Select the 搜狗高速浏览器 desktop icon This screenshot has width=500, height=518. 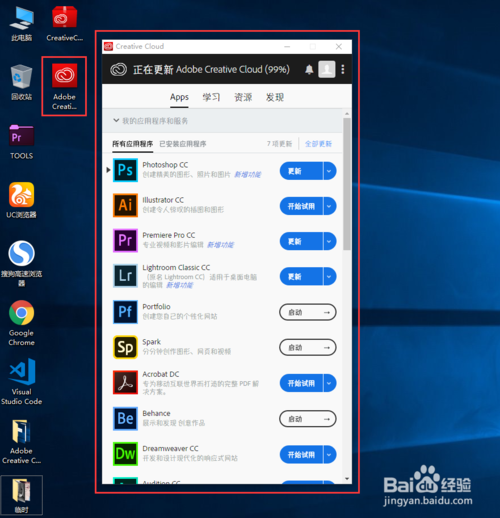tap(22, 263)
